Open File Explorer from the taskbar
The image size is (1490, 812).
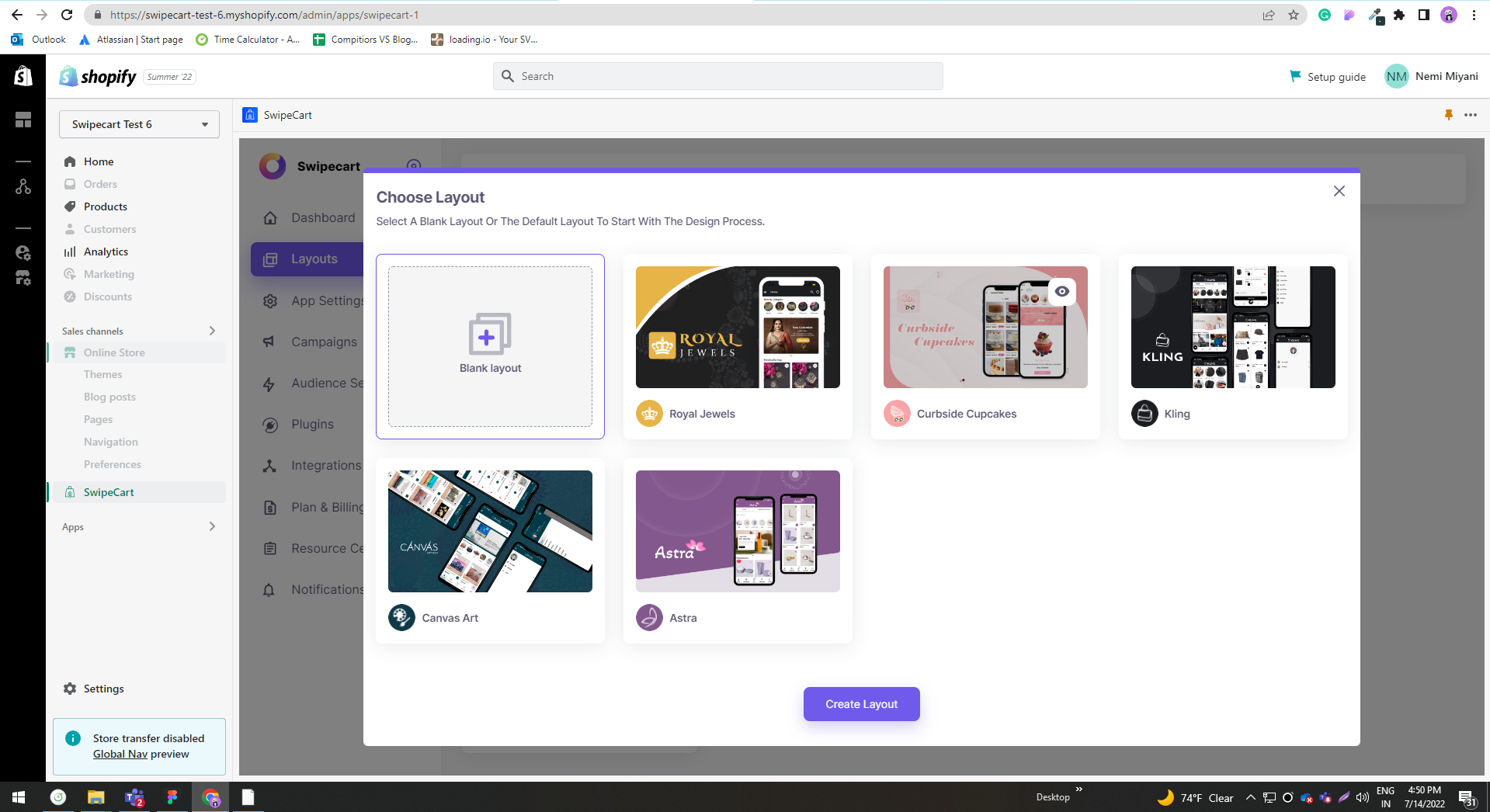96,797
